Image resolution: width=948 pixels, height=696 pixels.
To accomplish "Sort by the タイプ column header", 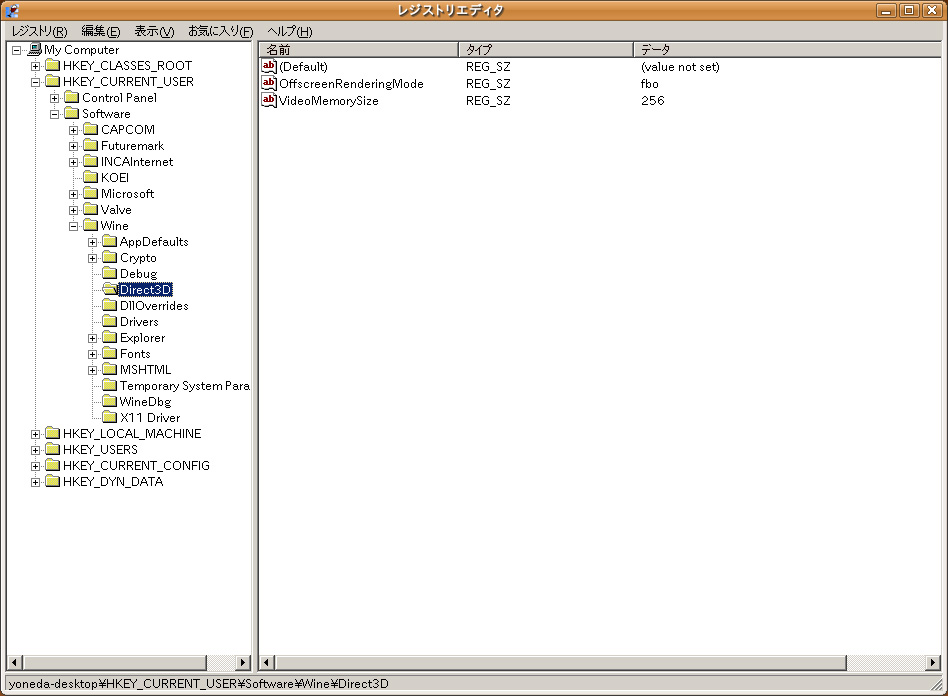I will click(x=546, y=50).
